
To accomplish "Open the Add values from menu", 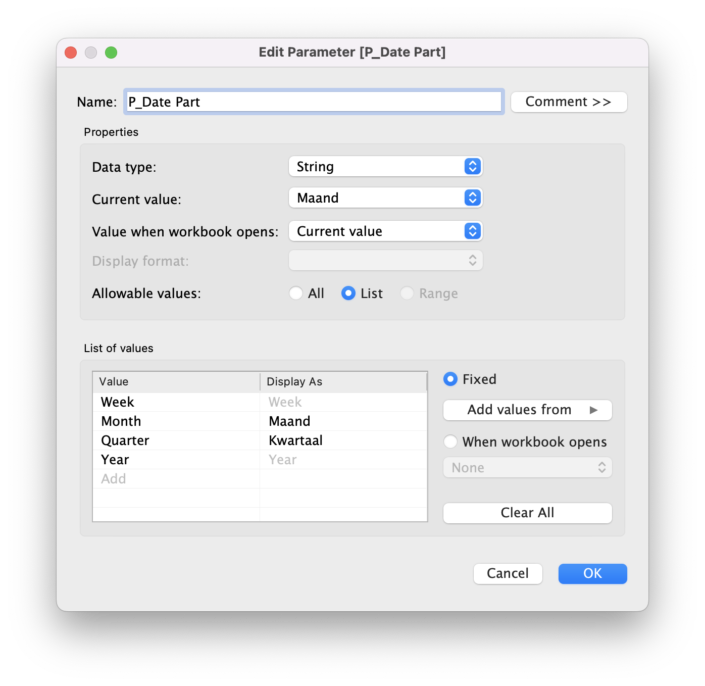I will click(x=527, y=410).
